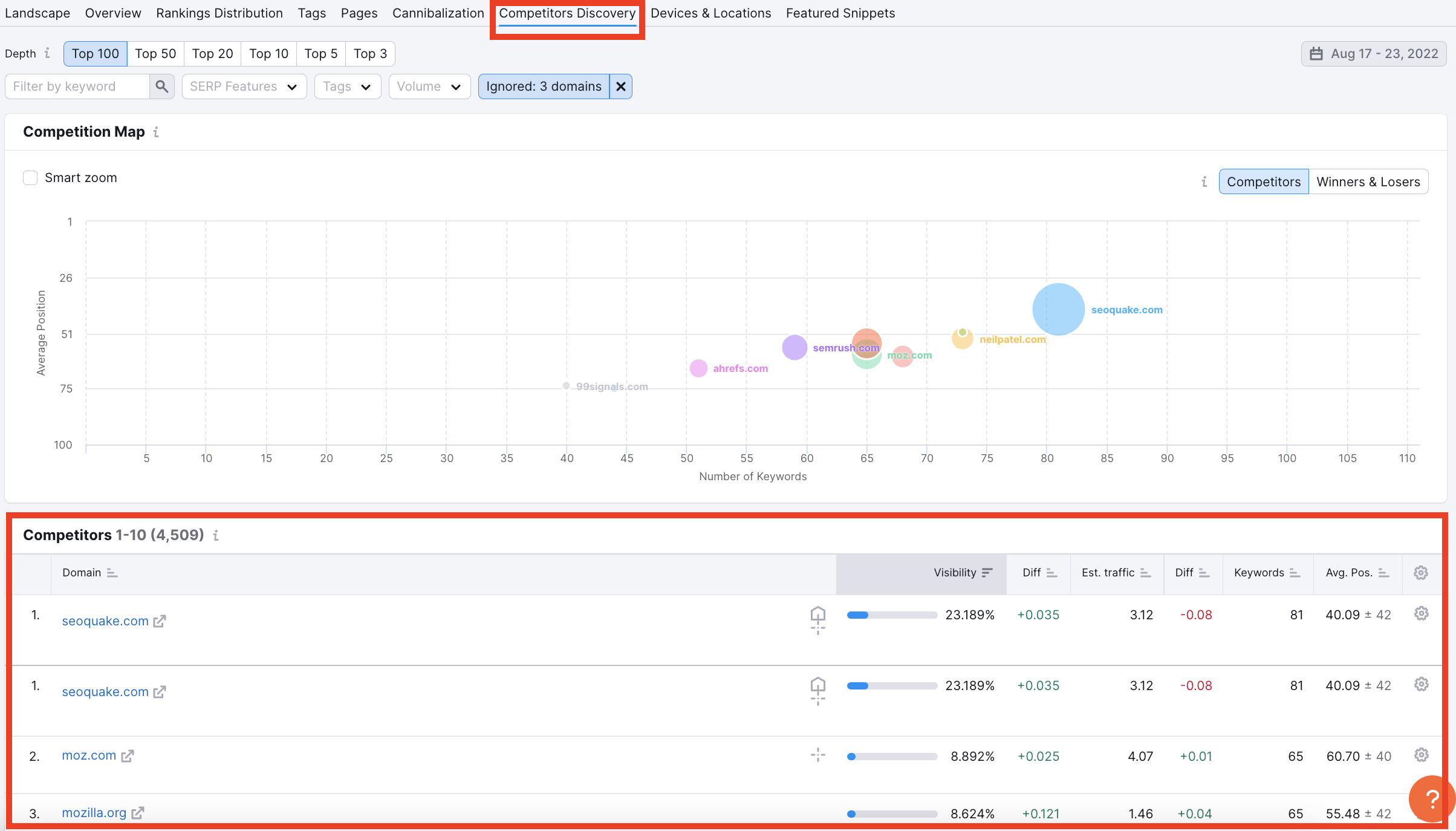Screen dimensions: 1456x831
Task: Open table settings gear in header row
Action: tap(1421, 573)
